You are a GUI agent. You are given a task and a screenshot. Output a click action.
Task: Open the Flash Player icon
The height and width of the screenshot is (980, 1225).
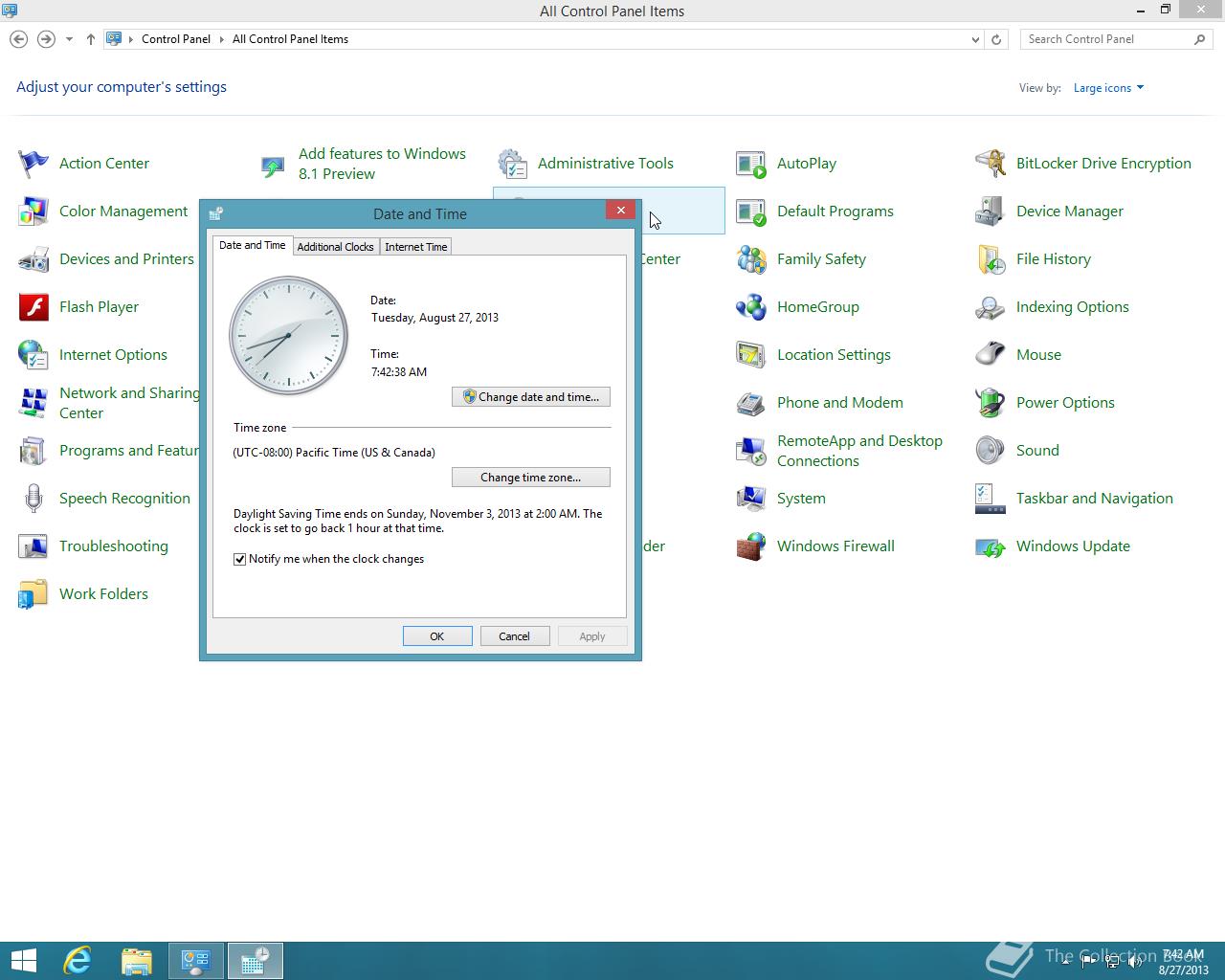click(x=33, y=307)
